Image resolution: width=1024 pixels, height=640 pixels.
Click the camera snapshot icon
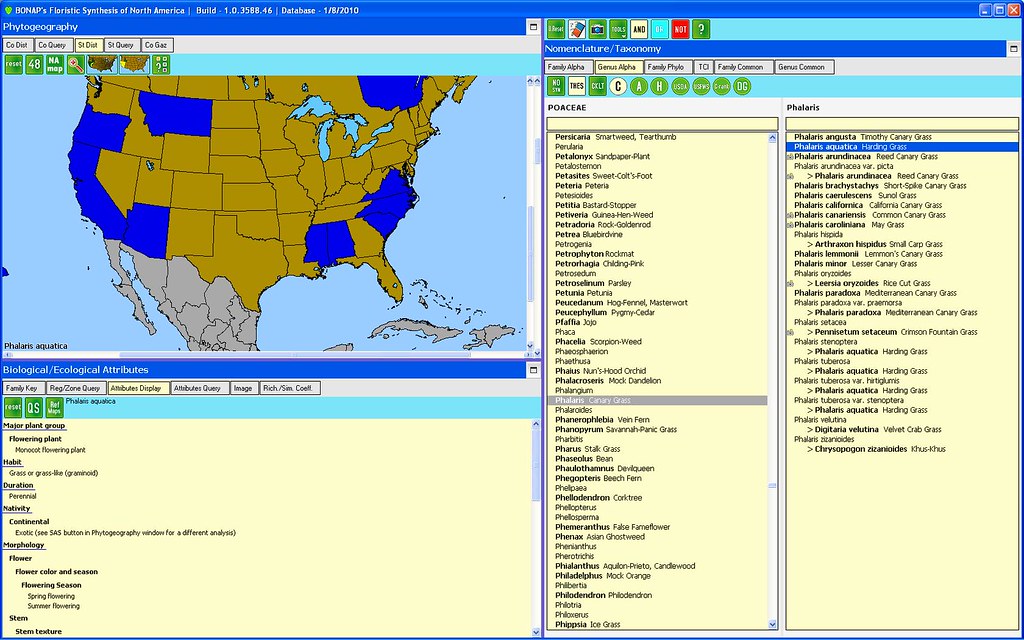pyautogui.click(x=597, y=29)
